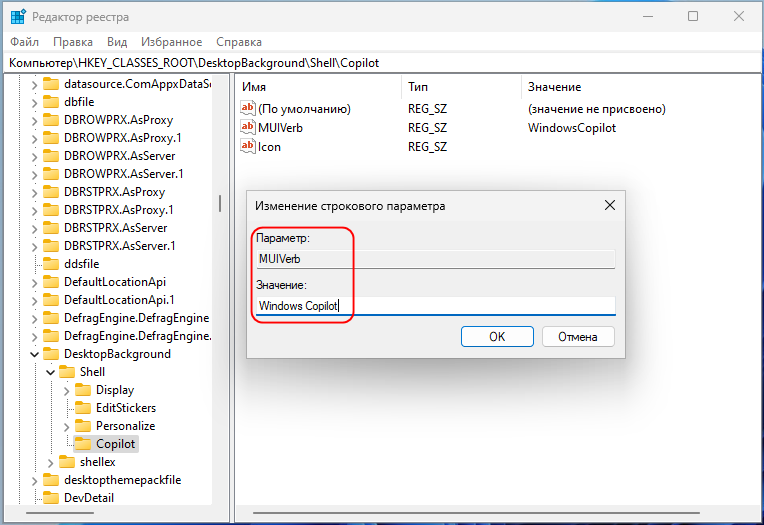The width and height of the screenshot is (764, 525).
Task: Click the folder icon of datasource.ComAppxDataS
Action: (51, 84)
